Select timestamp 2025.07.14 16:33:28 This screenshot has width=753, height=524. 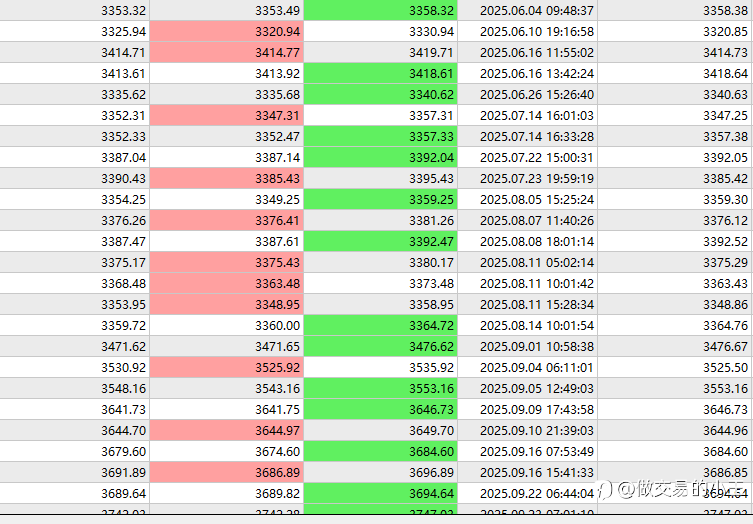point(537,136)
